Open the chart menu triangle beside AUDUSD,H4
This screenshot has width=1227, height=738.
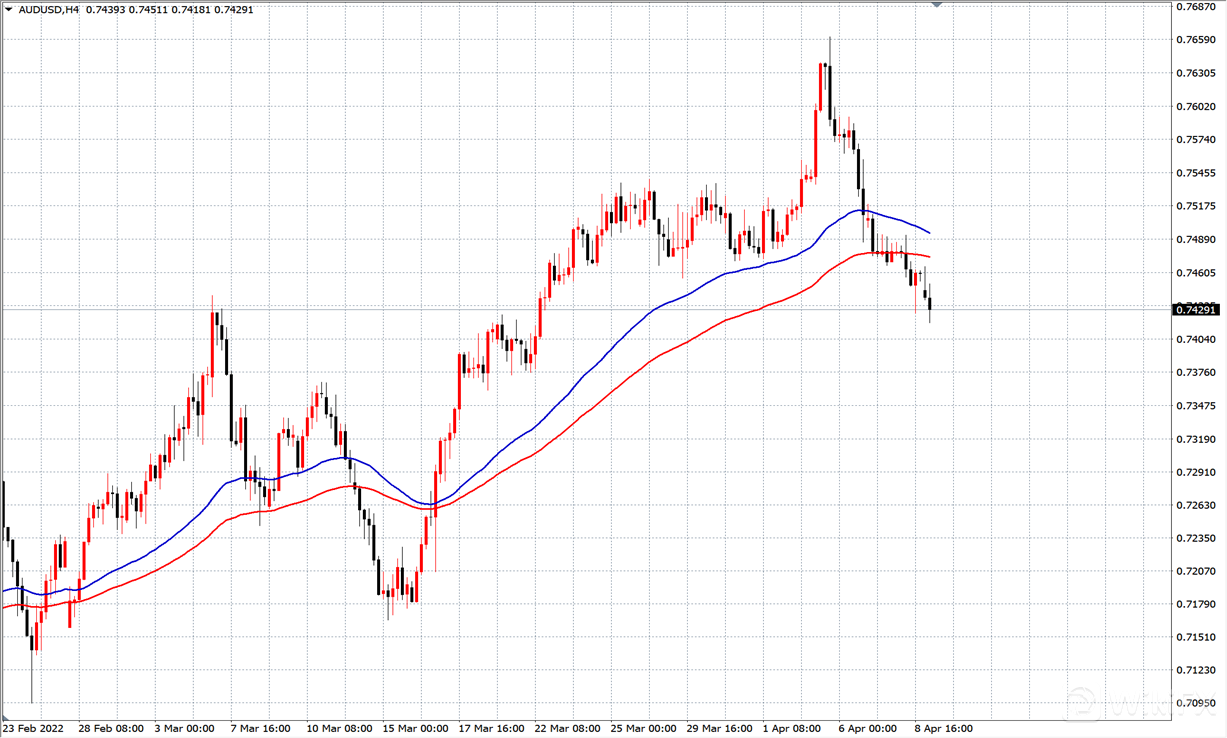click(9, 10)
